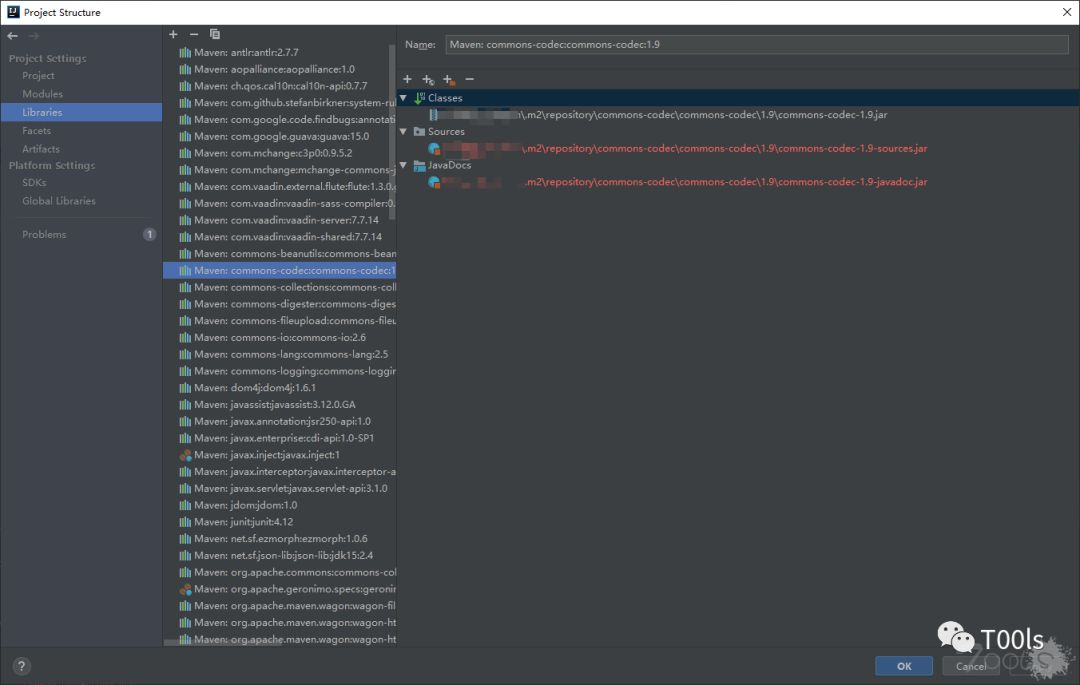Collapse the Sources section
Image resolution: width=1080 pixels, height=685 pixels.
(x=404, y=131)
